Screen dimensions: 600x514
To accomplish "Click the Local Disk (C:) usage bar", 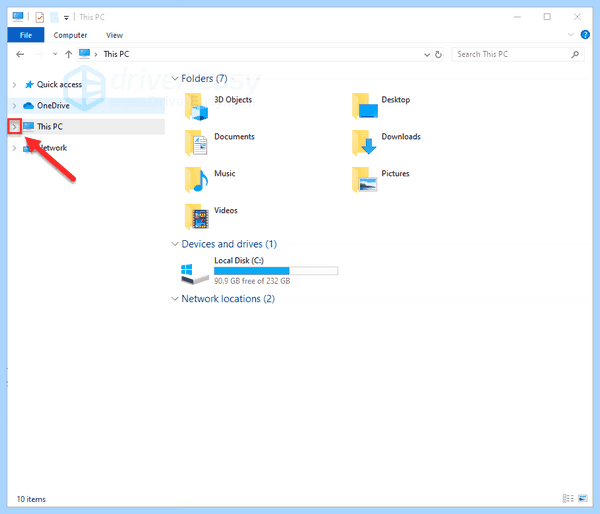I will (x=276, y=271).
